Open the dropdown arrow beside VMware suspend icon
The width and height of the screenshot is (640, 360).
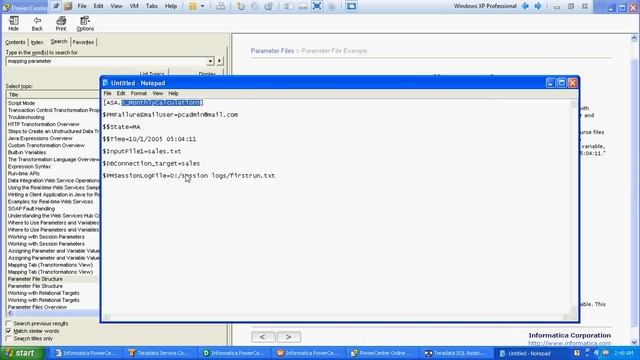click(202, 6)
